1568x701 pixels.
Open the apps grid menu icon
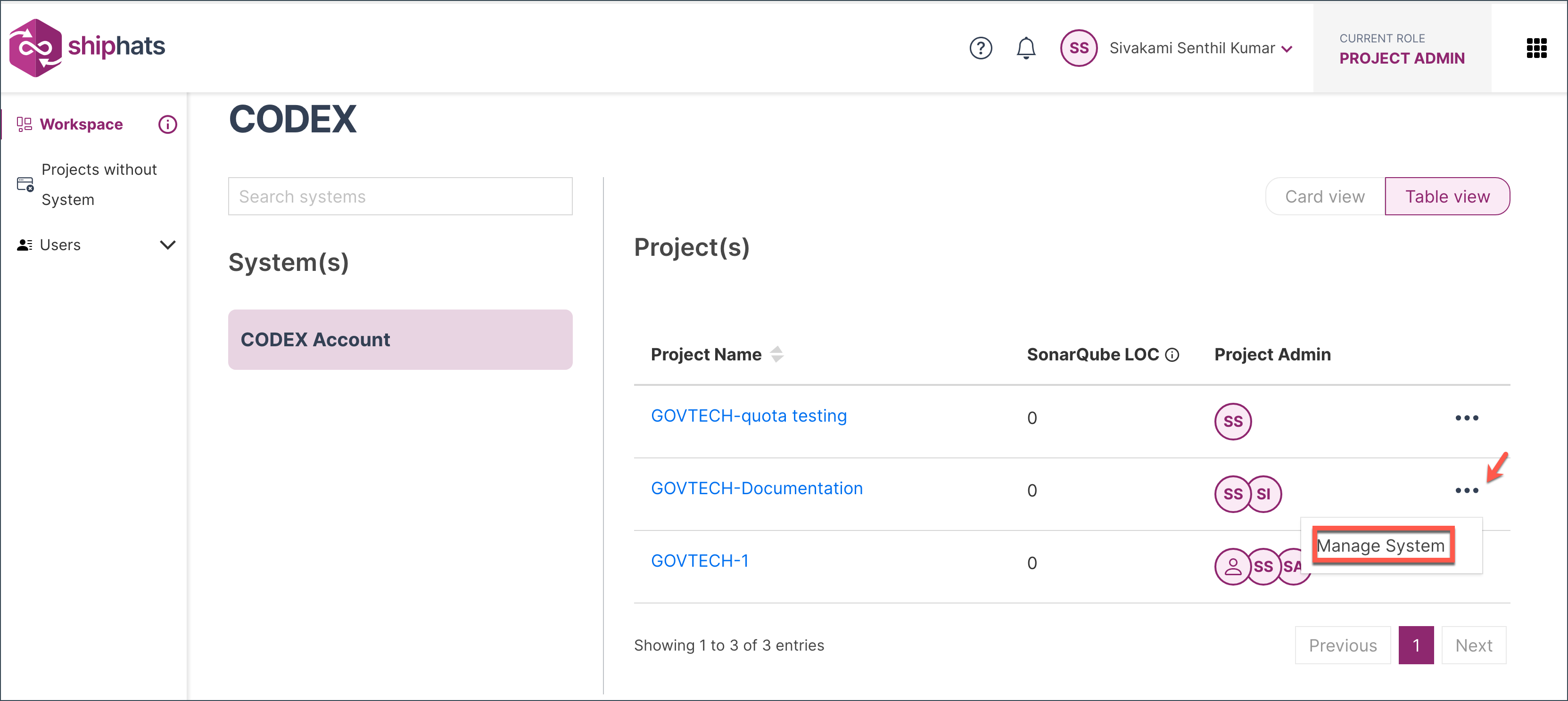point(1536,48)
